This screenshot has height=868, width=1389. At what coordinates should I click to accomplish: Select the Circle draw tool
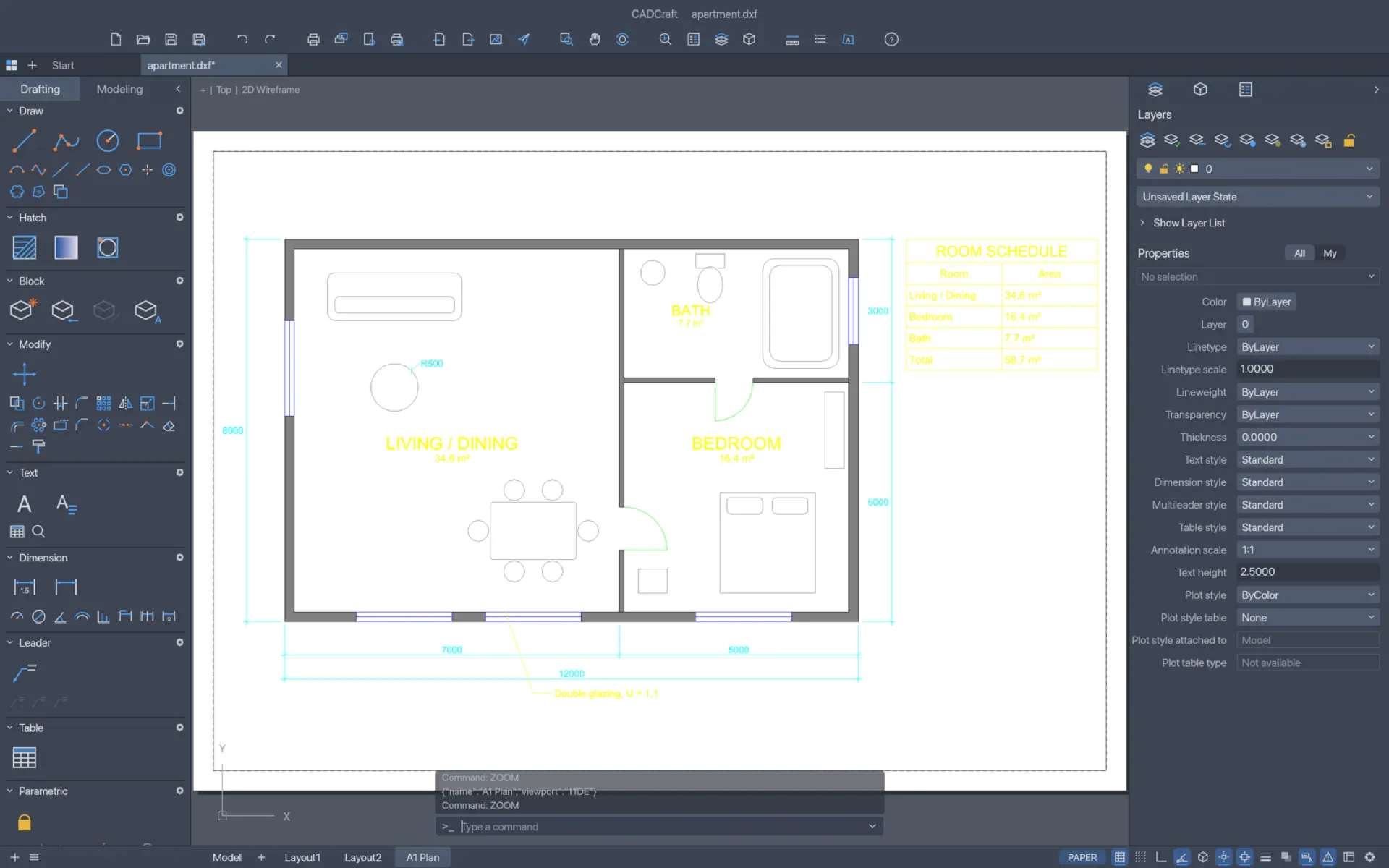(x=108, y=140)
